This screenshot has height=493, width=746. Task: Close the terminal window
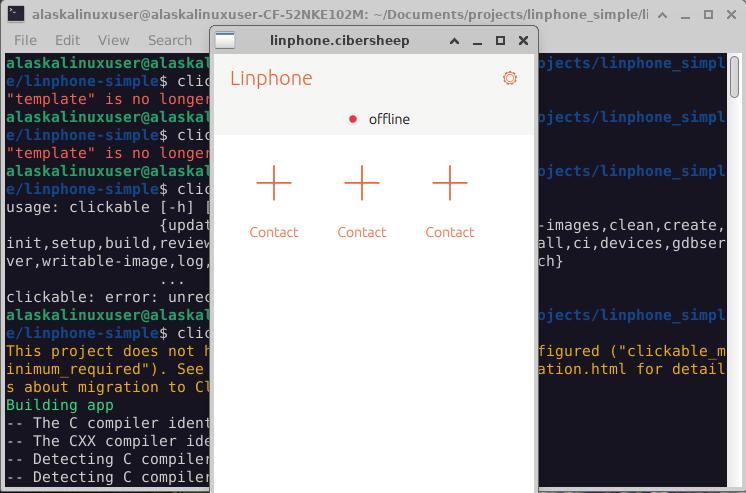[732, 15]
